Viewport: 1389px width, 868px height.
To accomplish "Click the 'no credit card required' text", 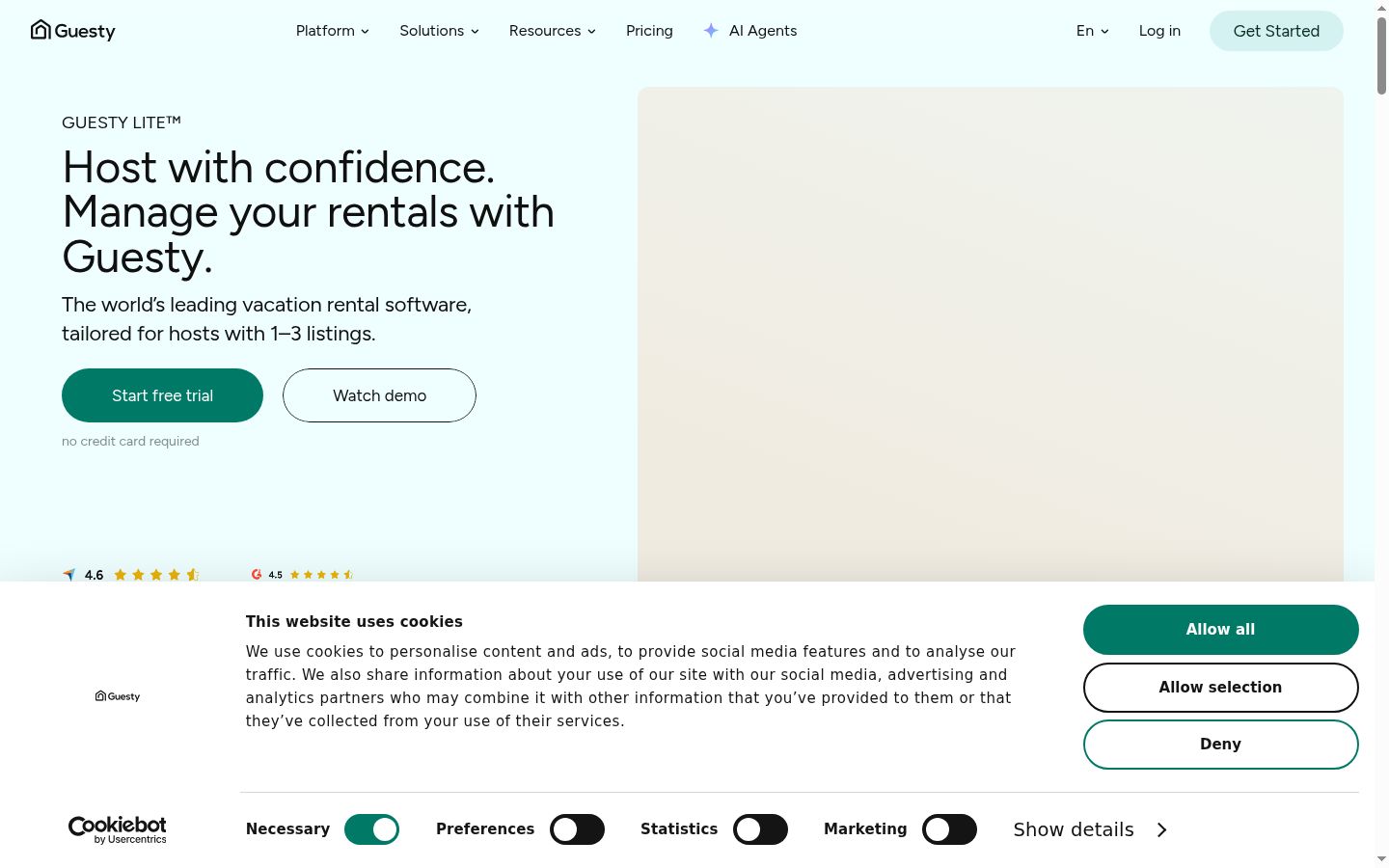I will point(130,441).
